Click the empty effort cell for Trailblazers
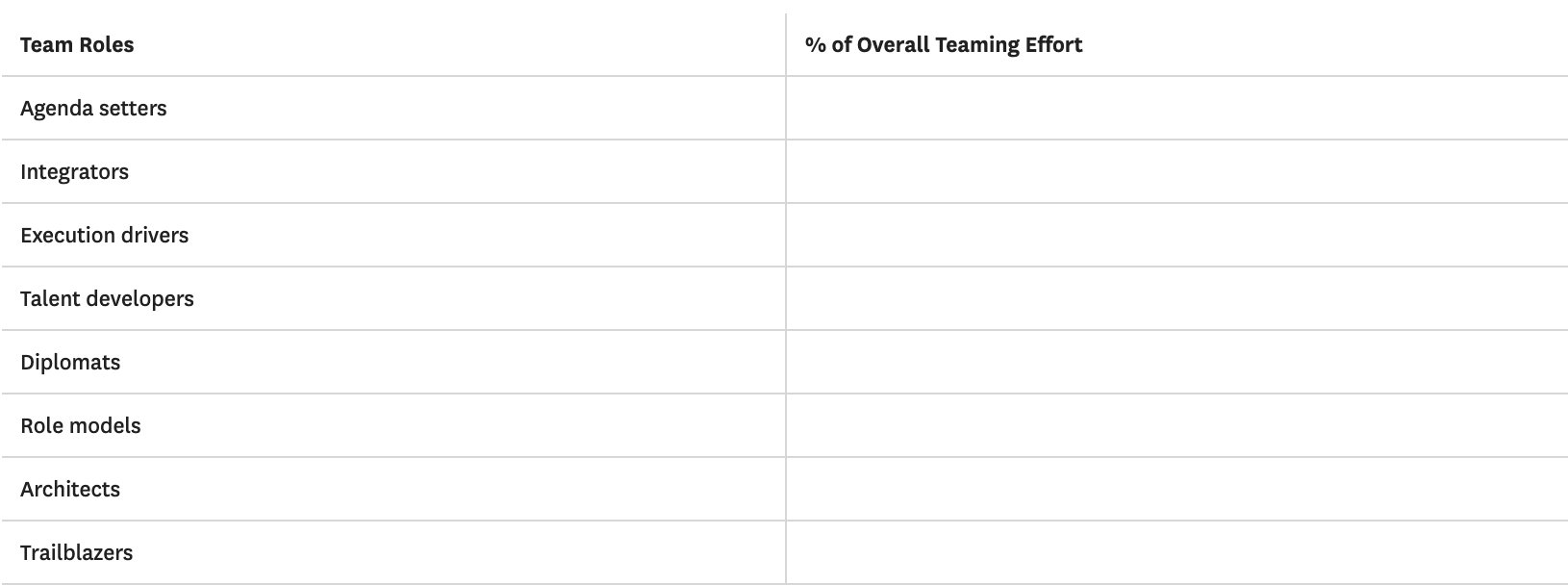The width and height of the screenshot is (1568, 585). (x=1176, y=553)
